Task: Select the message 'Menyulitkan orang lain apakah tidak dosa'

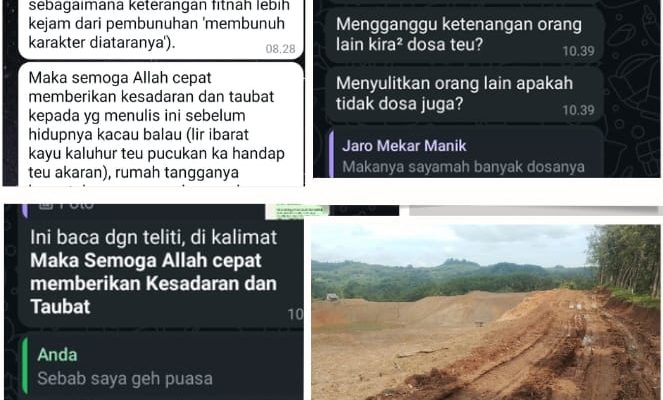Action: click(464, 94)
